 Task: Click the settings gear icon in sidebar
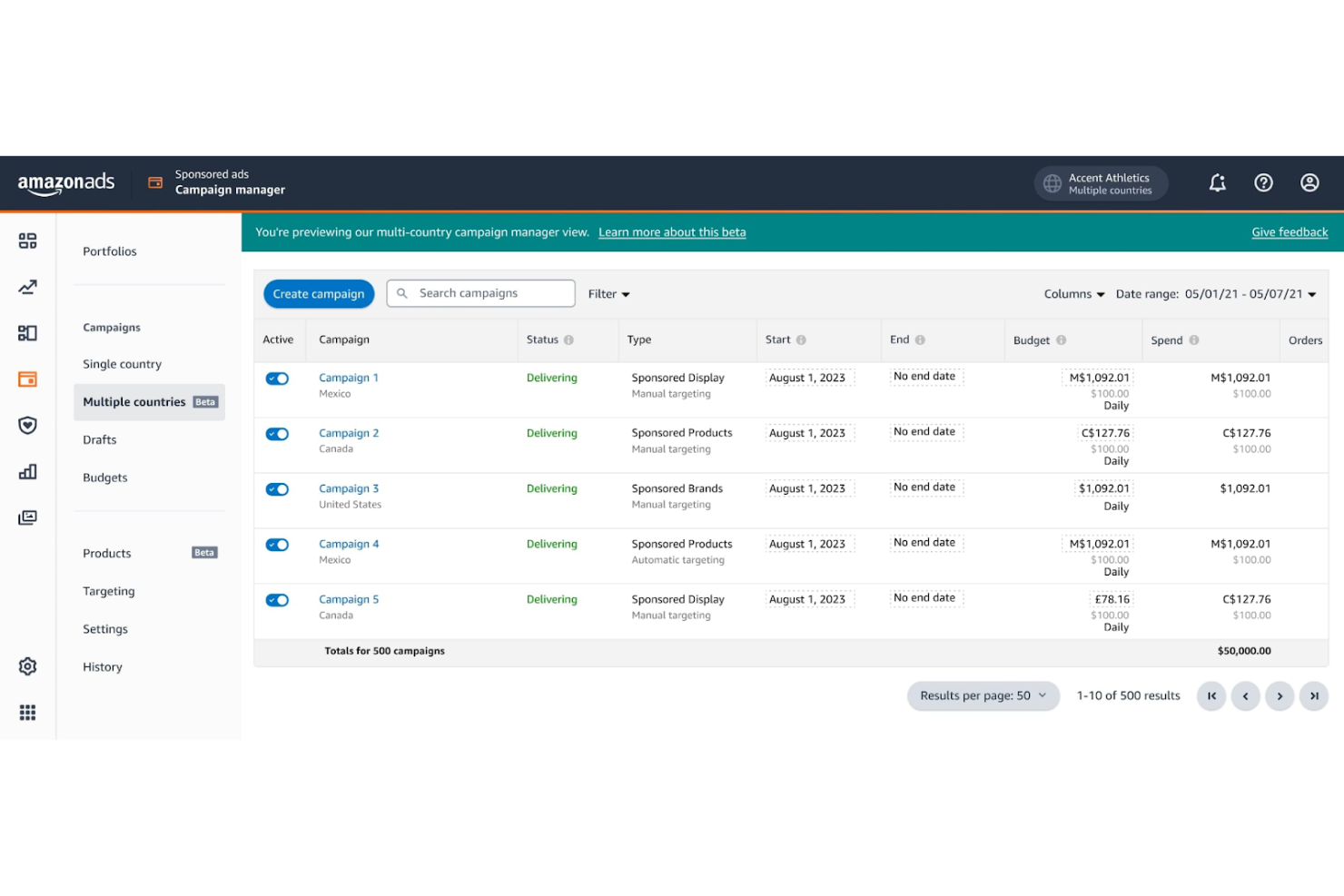pyautogui.click(x=28, y=666)
